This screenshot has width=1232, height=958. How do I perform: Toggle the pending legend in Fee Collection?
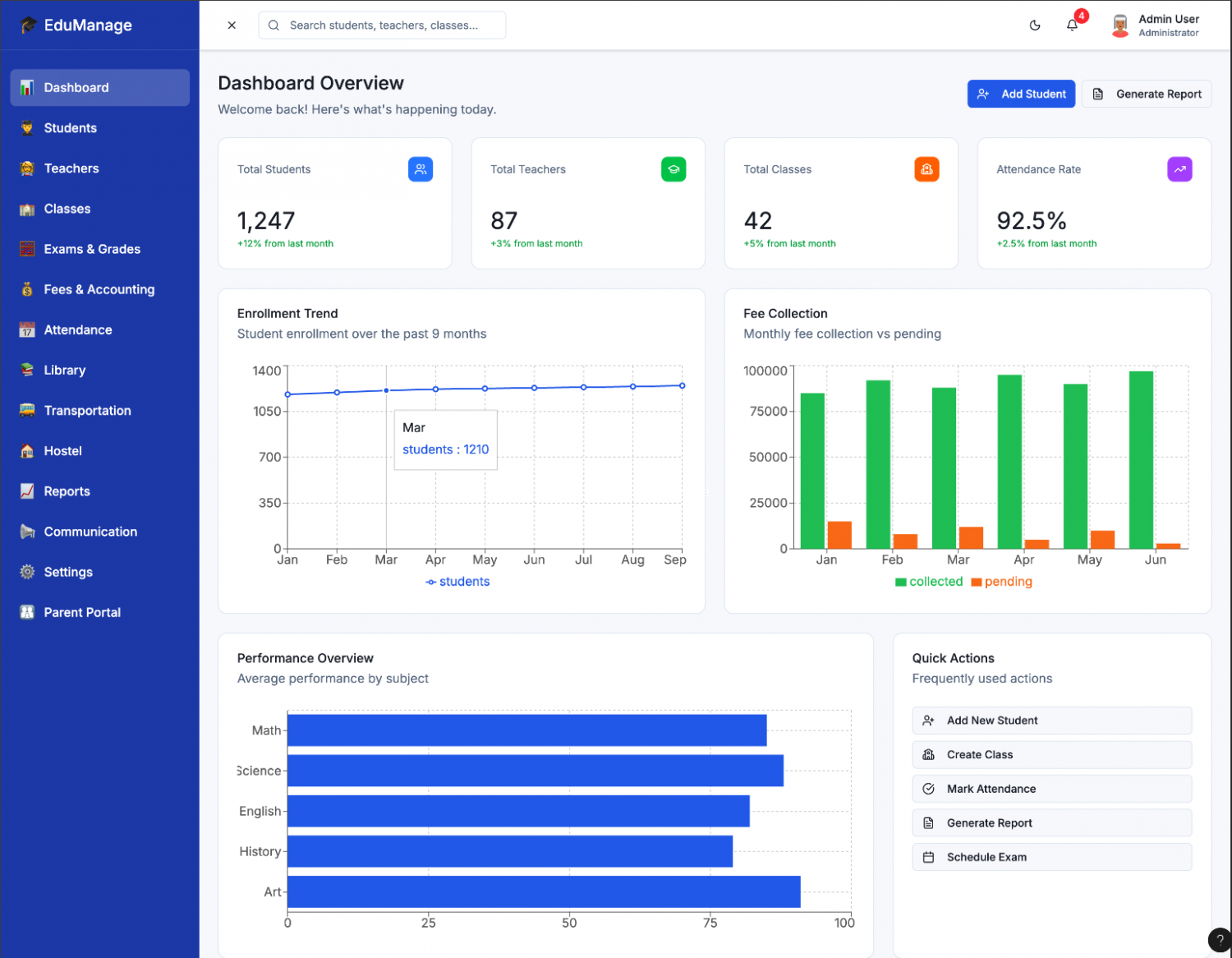point(1001,582)
